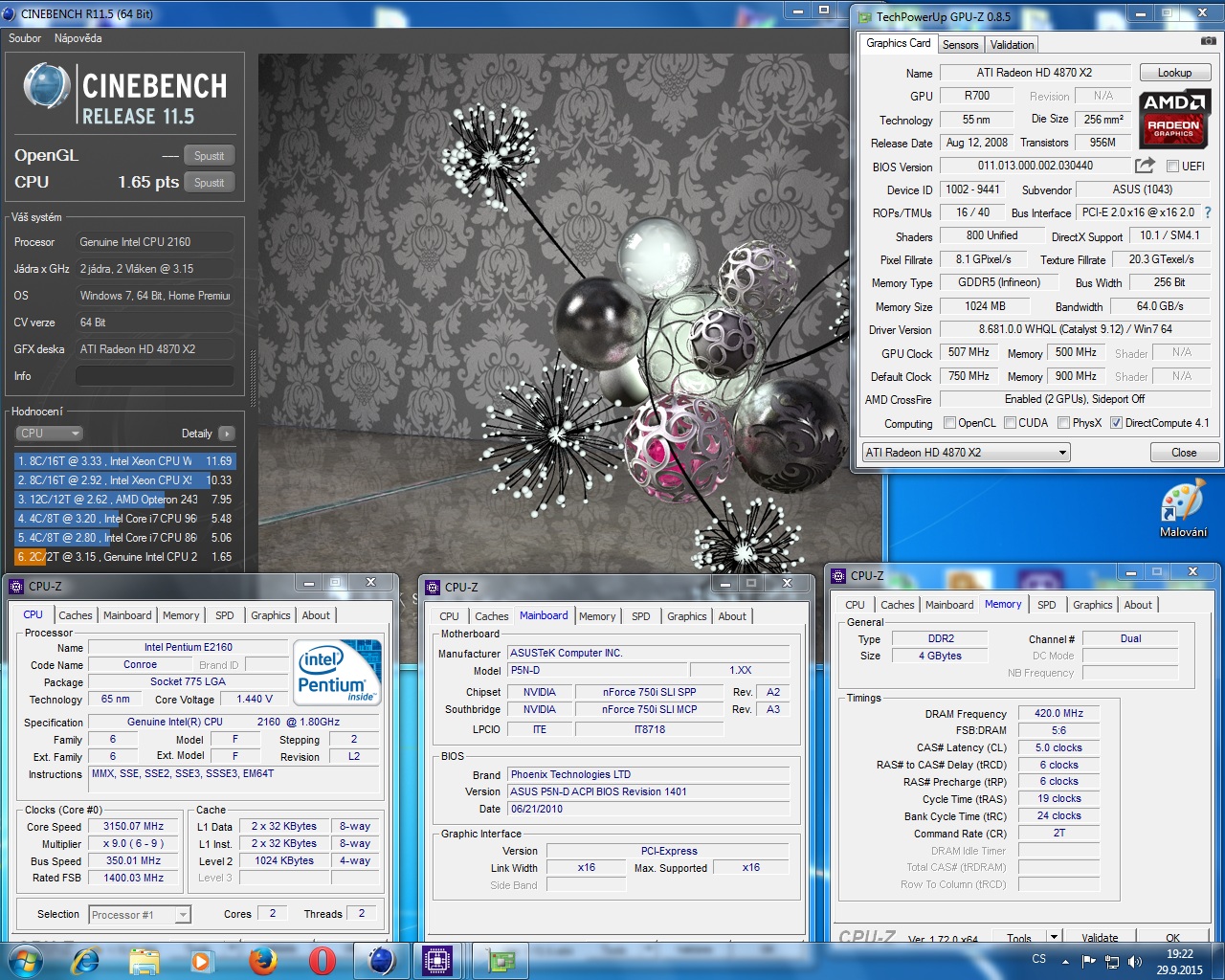Image resolution: width=1225 pixels, height=980 pixels.
Task: Toggle the OpenCL checkbox
Action: (949, 423)
